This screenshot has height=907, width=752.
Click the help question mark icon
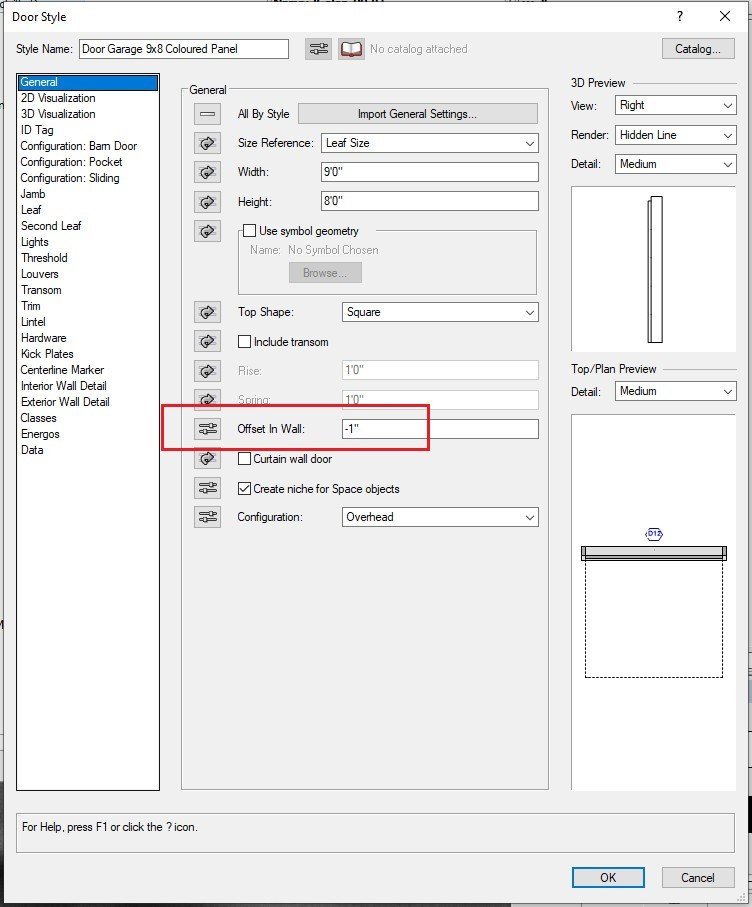(x=680, y=16)
